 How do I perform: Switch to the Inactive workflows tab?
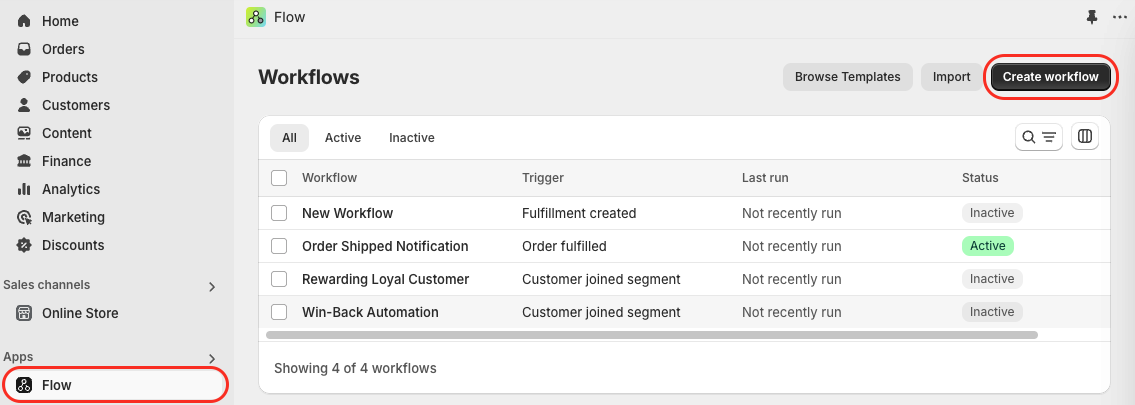coord(412,137)
